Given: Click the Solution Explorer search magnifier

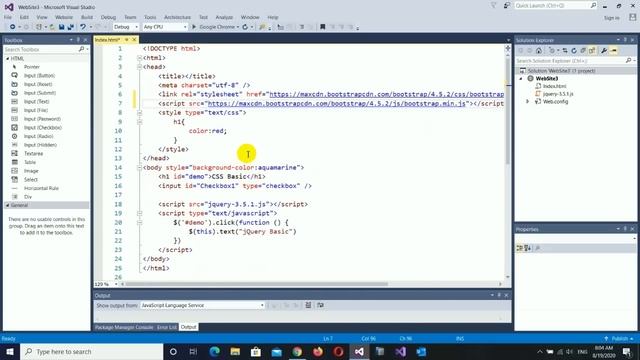Looking at the screenshot, I should click(628, 60).
